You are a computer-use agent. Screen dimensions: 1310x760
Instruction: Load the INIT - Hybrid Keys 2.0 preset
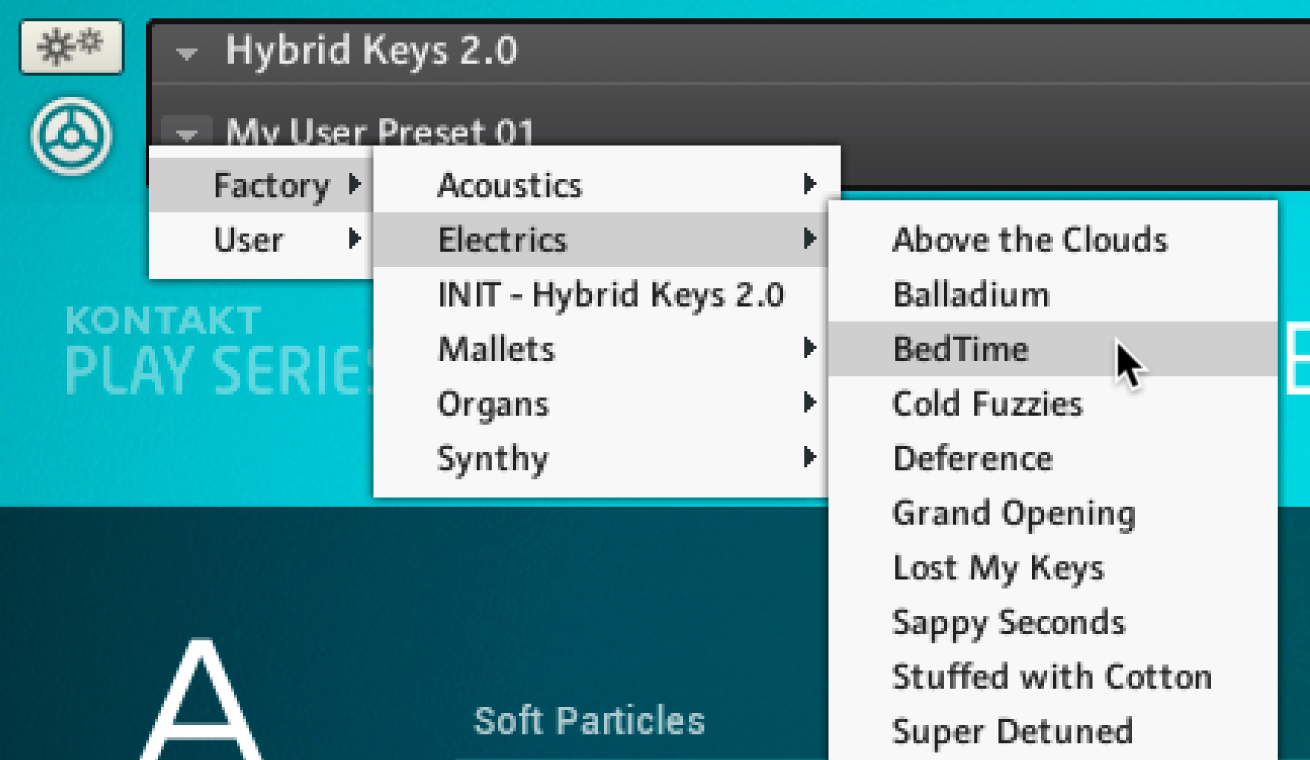tap(610, 295)
